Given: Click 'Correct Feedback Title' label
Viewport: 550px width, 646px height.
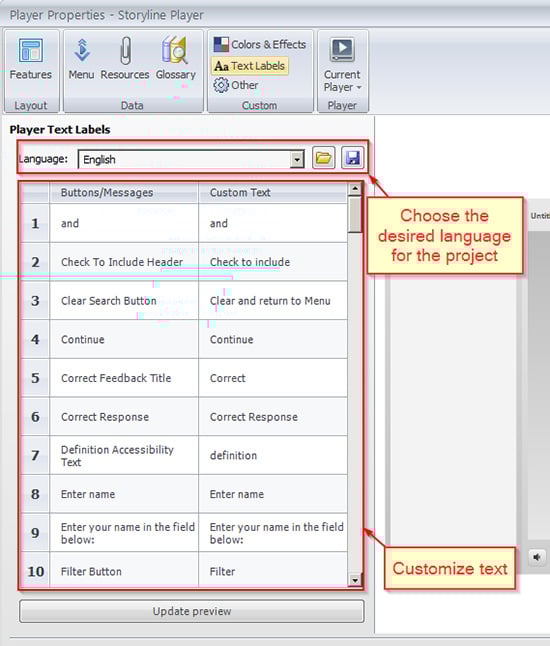Looking at the screenshot, I should [116, 378].
